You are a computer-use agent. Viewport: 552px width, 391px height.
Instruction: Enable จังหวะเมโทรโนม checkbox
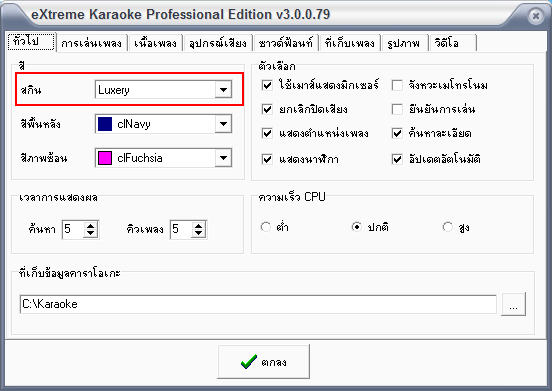point(397,85)
